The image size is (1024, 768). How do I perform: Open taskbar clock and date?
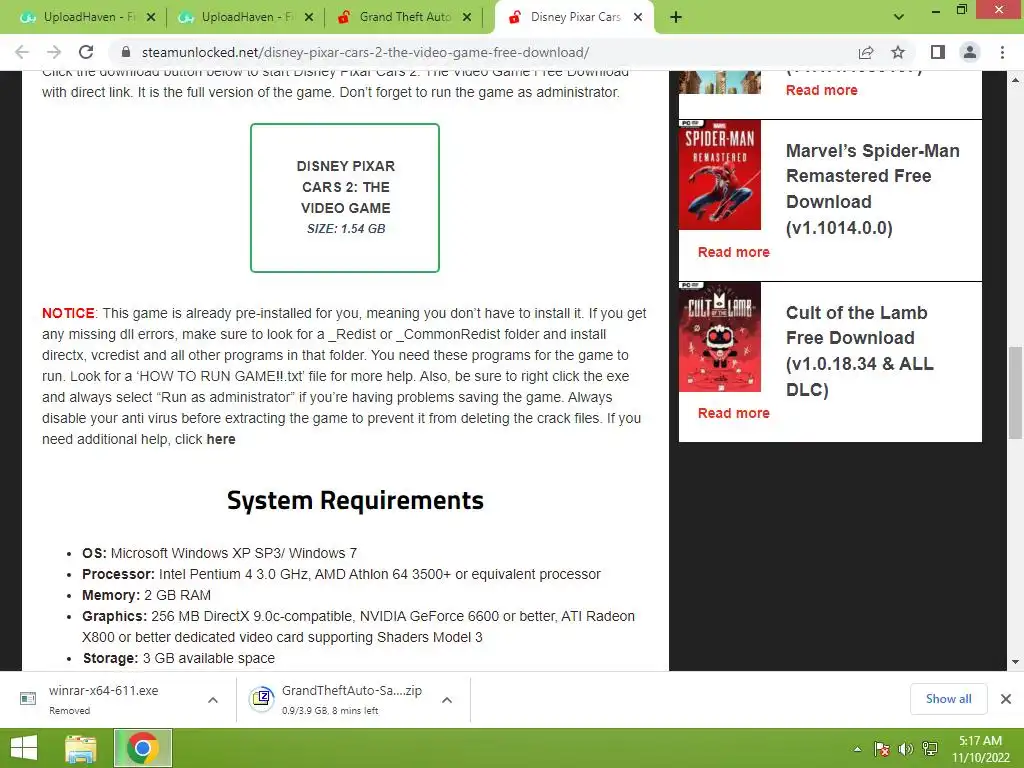pyautogui.click(x=980, y=749)
